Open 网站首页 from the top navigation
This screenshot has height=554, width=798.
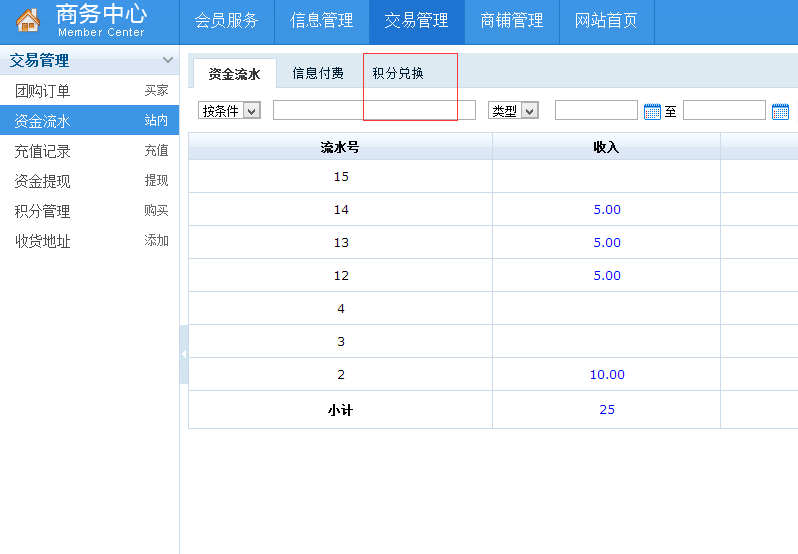(x=606, y=21)
